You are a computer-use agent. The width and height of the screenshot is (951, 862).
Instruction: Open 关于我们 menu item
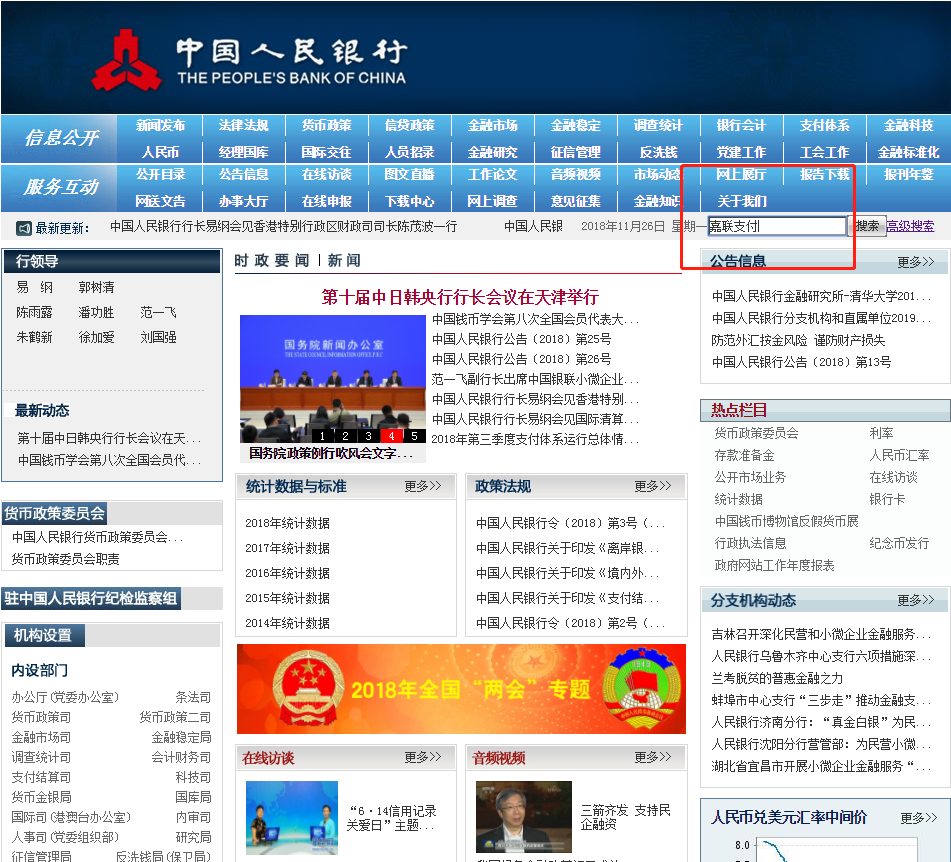tap(741, 201)
